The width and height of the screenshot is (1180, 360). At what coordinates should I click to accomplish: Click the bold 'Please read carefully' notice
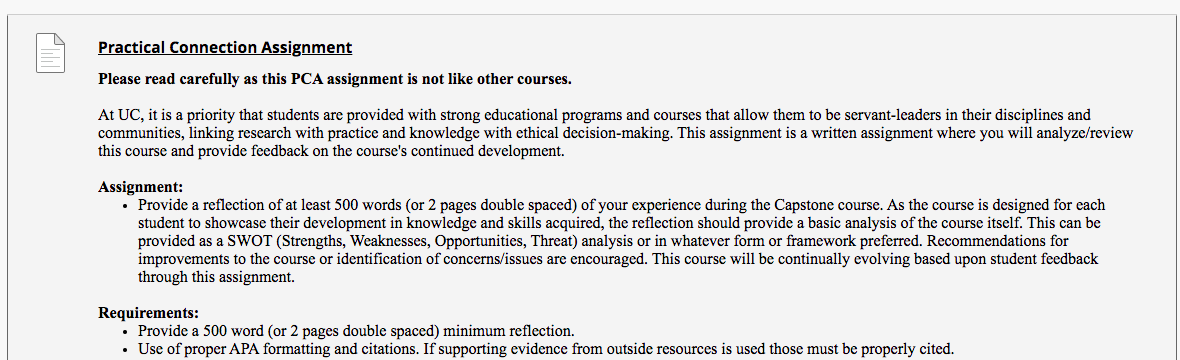(335, 79)
